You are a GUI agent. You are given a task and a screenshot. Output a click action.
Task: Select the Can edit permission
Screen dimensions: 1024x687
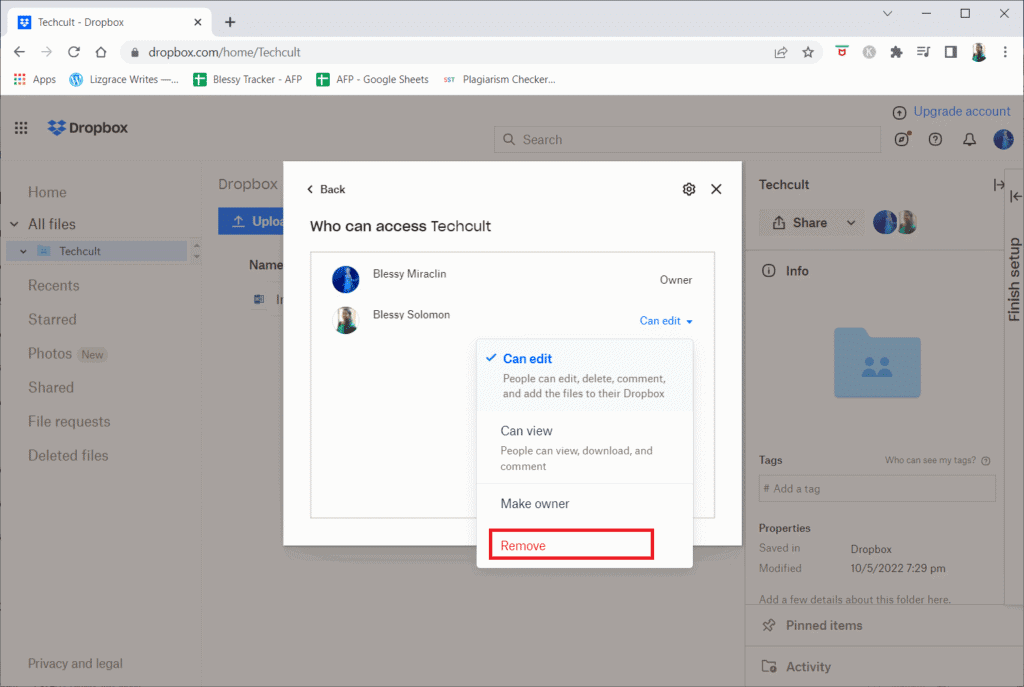(527, 358)
